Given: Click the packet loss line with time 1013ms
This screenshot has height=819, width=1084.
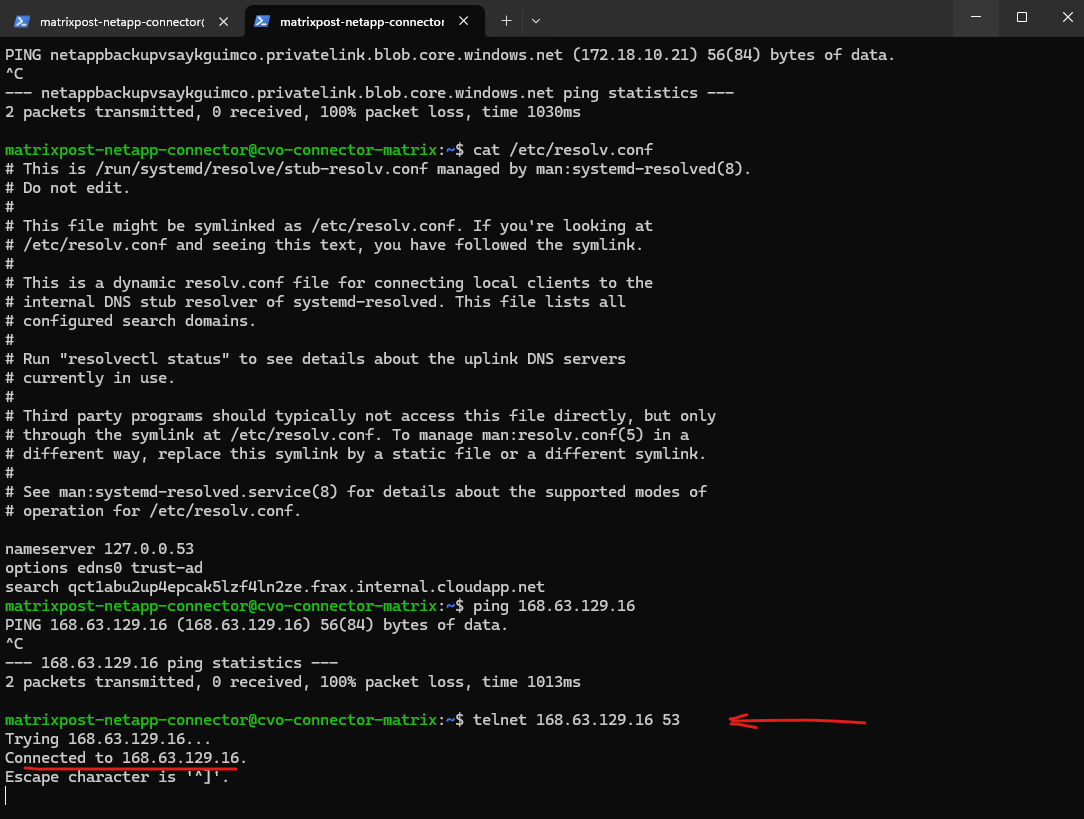Looking at the screenshot, I should tap(292, 682).
